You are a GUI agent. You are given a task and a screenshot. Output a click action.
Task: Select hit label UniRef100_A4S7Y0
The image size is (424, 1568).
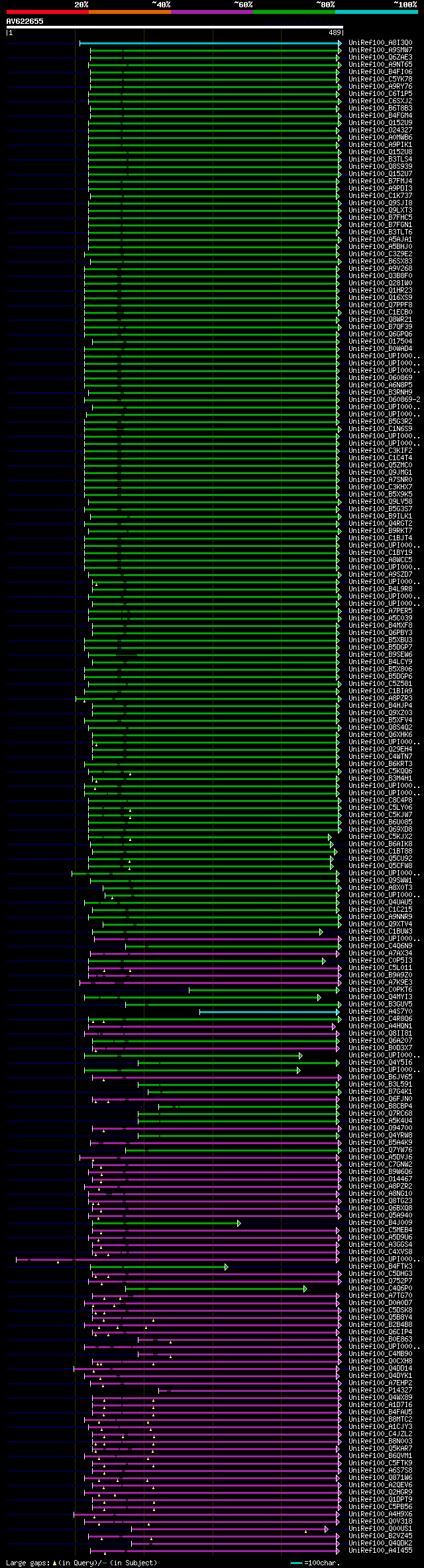coord(380,1012)
